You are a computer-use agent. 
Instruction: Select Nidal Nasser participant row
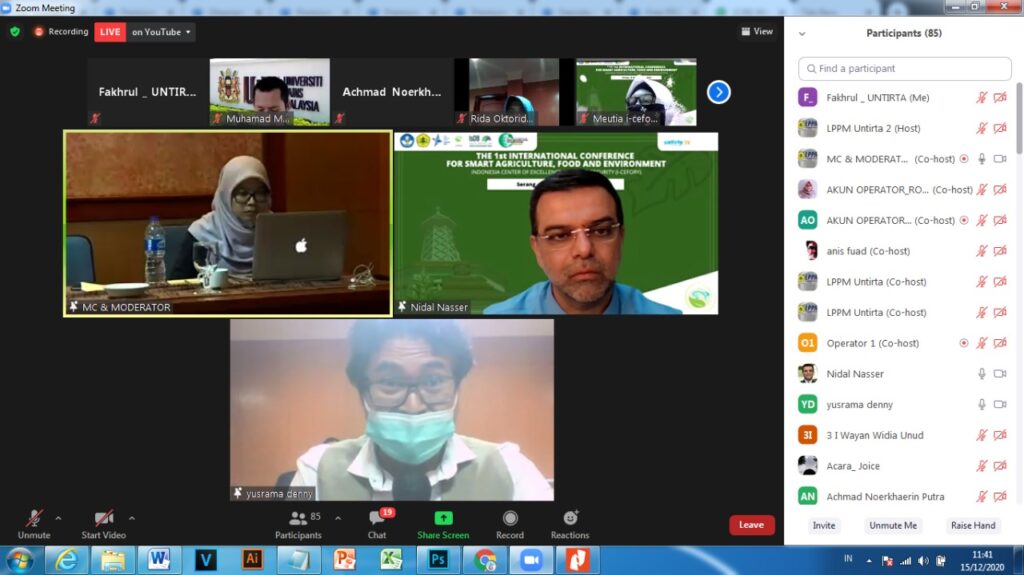point(904,374)
